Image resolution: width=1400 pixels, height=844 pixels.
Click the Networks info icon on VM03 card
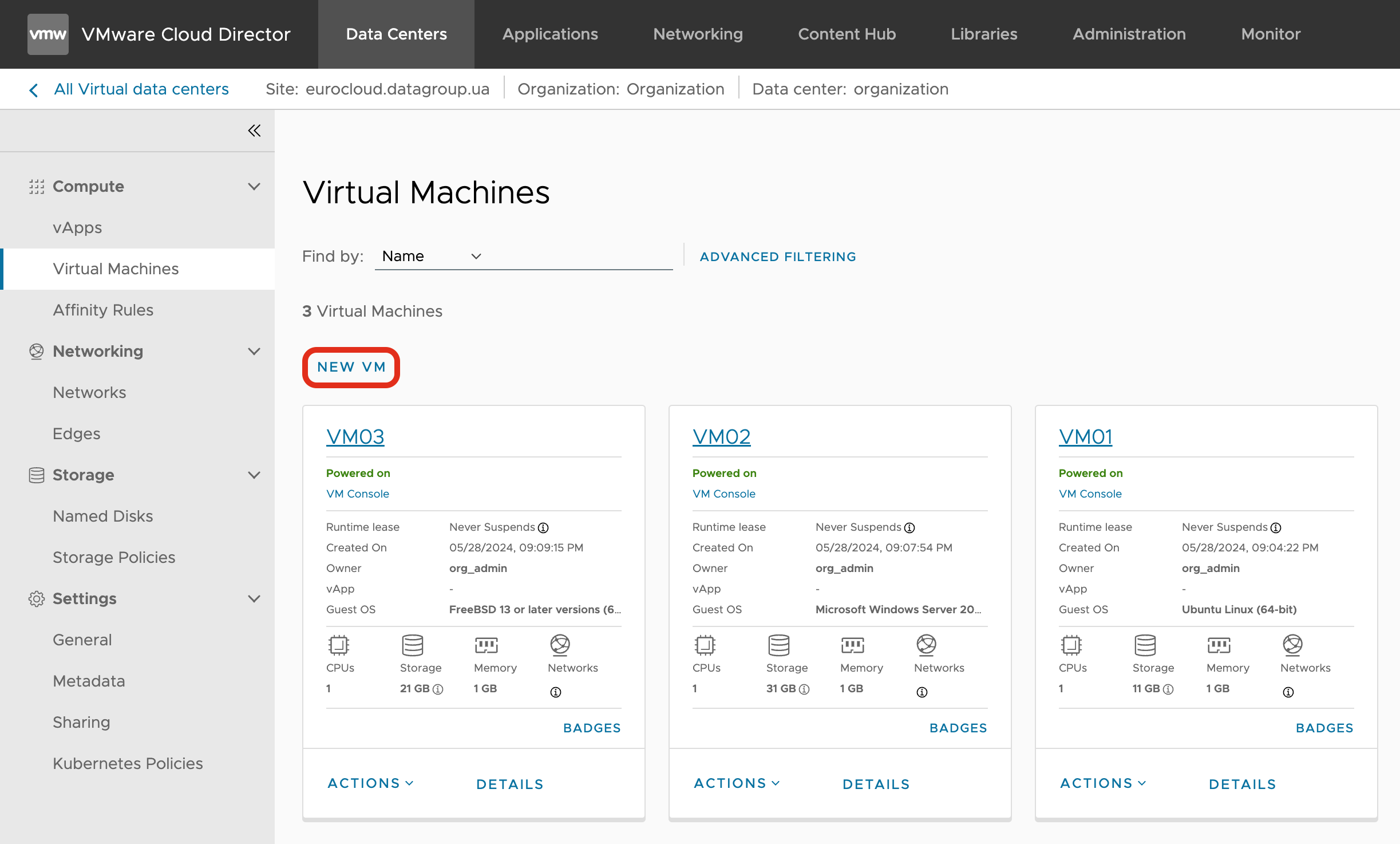coord(556,692)
